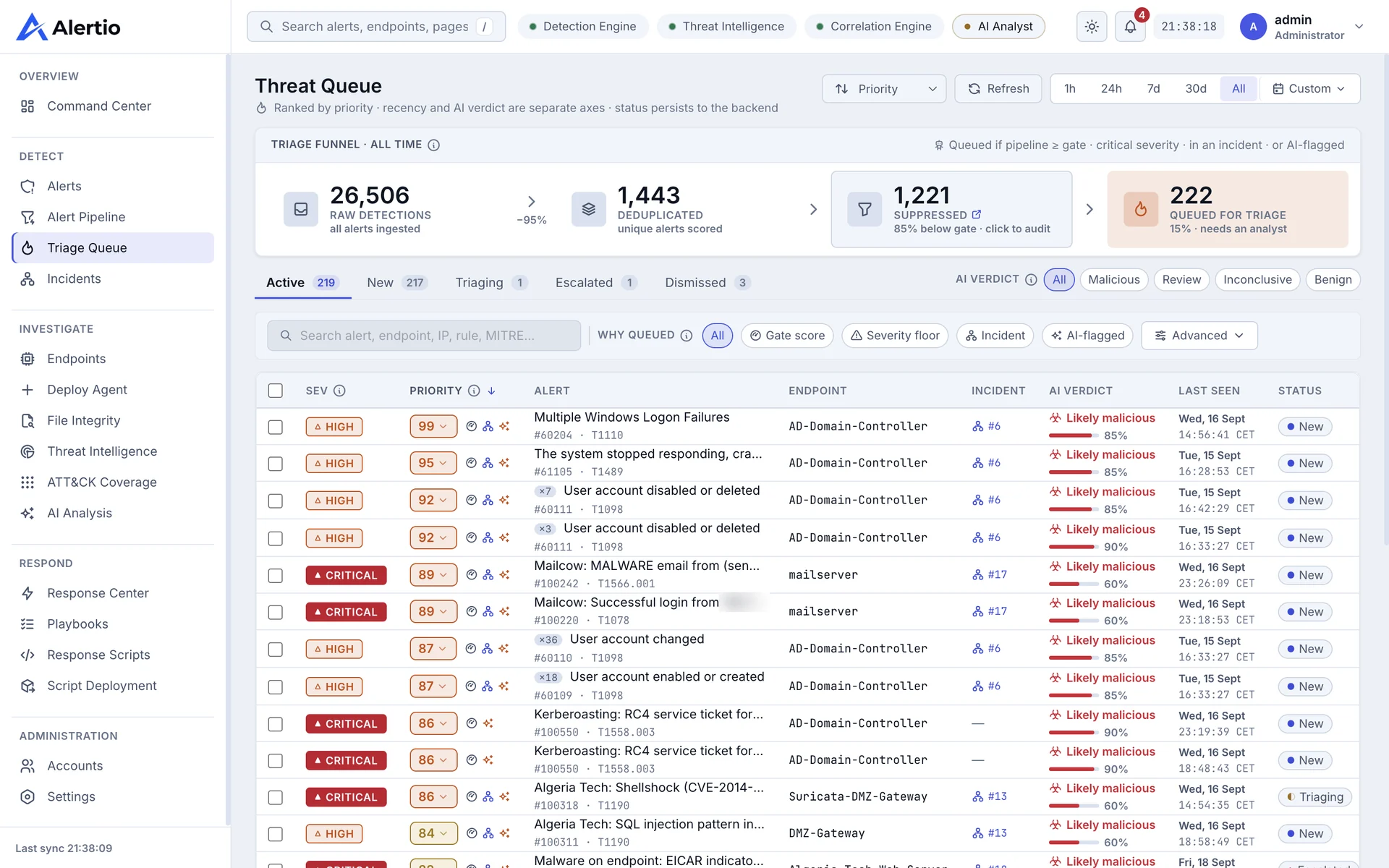Select the New tab
1389x868 pixels.
[x=397, y=283]
